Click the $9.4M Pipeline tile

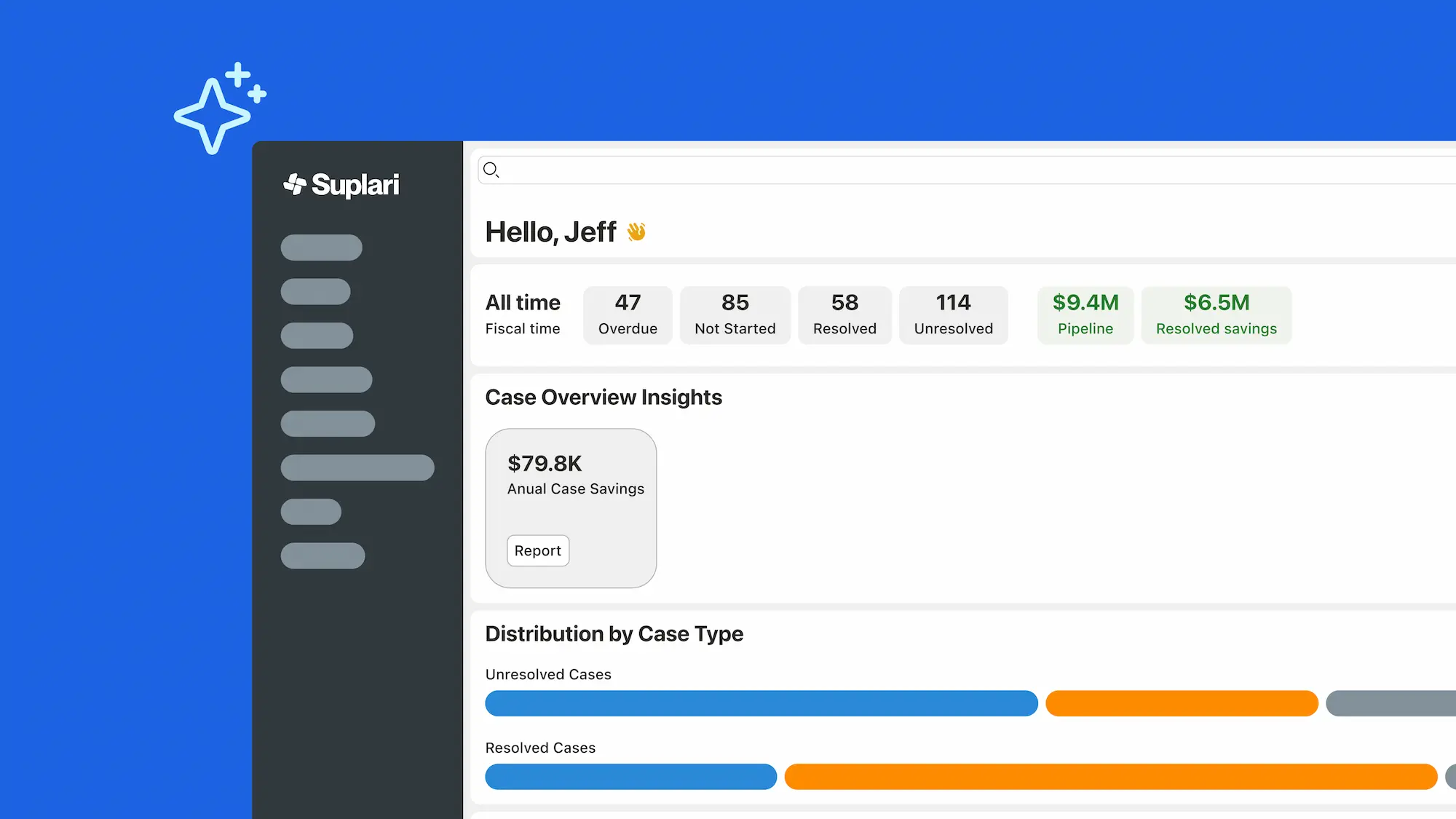[1085, 314]
